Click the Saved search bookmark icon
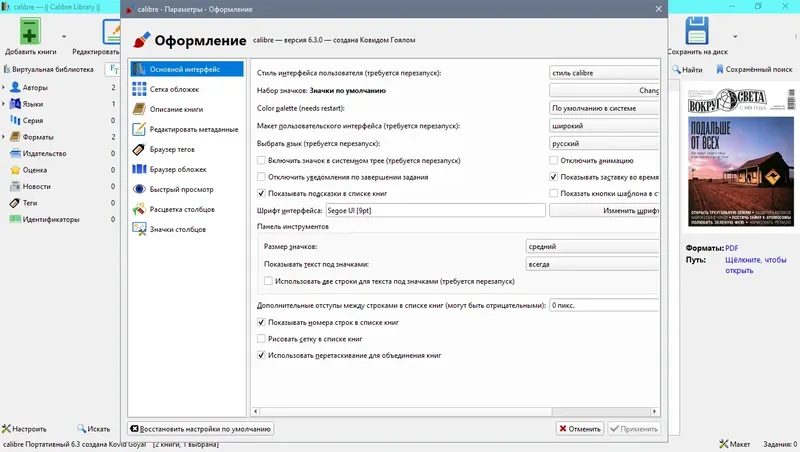Viewport: 800px width, 452px height. pos(720,69)
